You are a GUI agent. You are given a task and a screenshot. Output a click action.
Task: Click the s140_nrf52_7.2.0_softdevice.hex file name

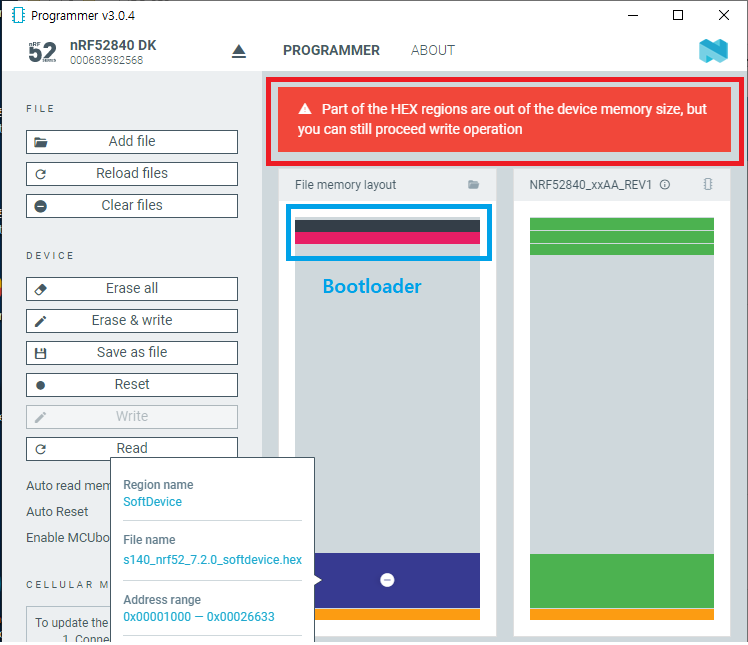click(212, 560)
